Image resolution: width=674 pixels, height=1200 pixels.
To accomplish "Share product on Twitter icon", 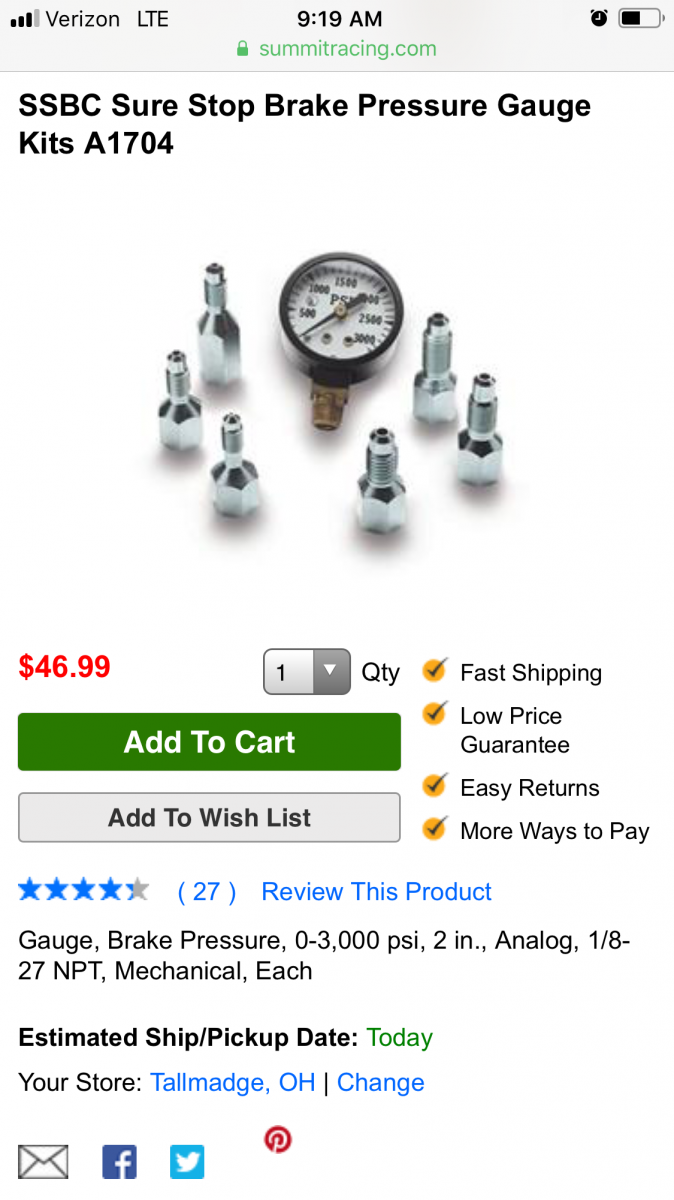I will (187, 1162).
